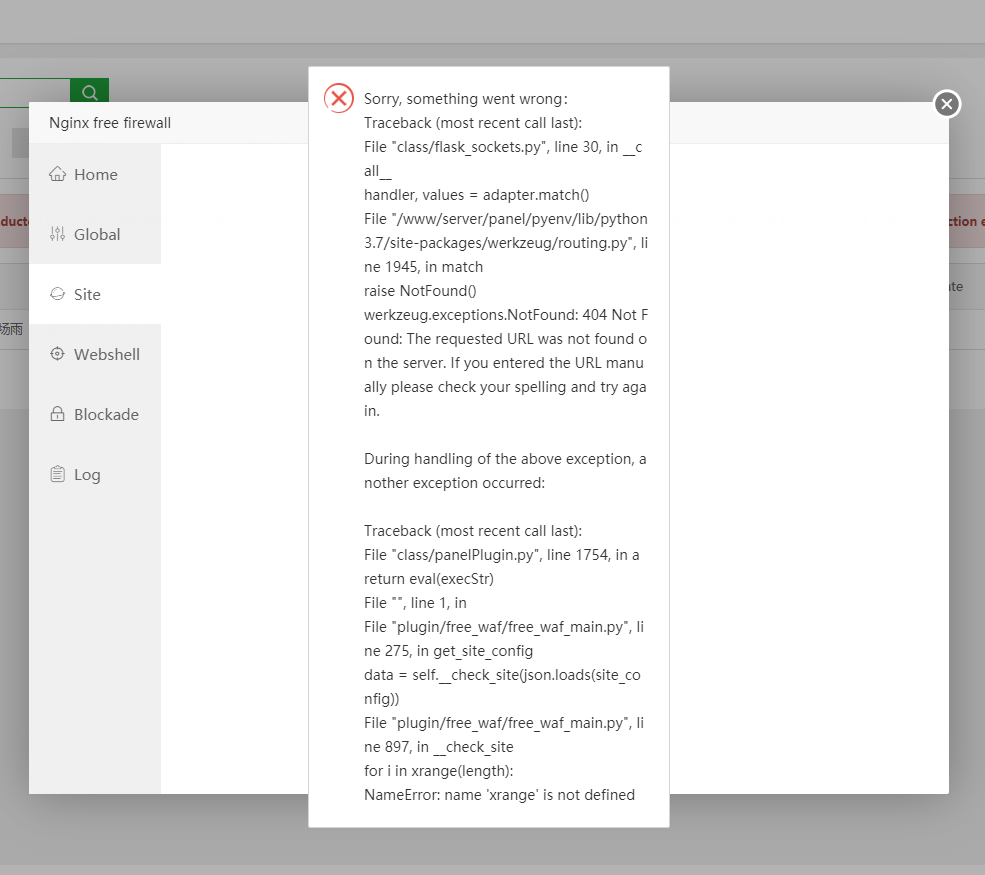Switch to the Site tab

86,294
